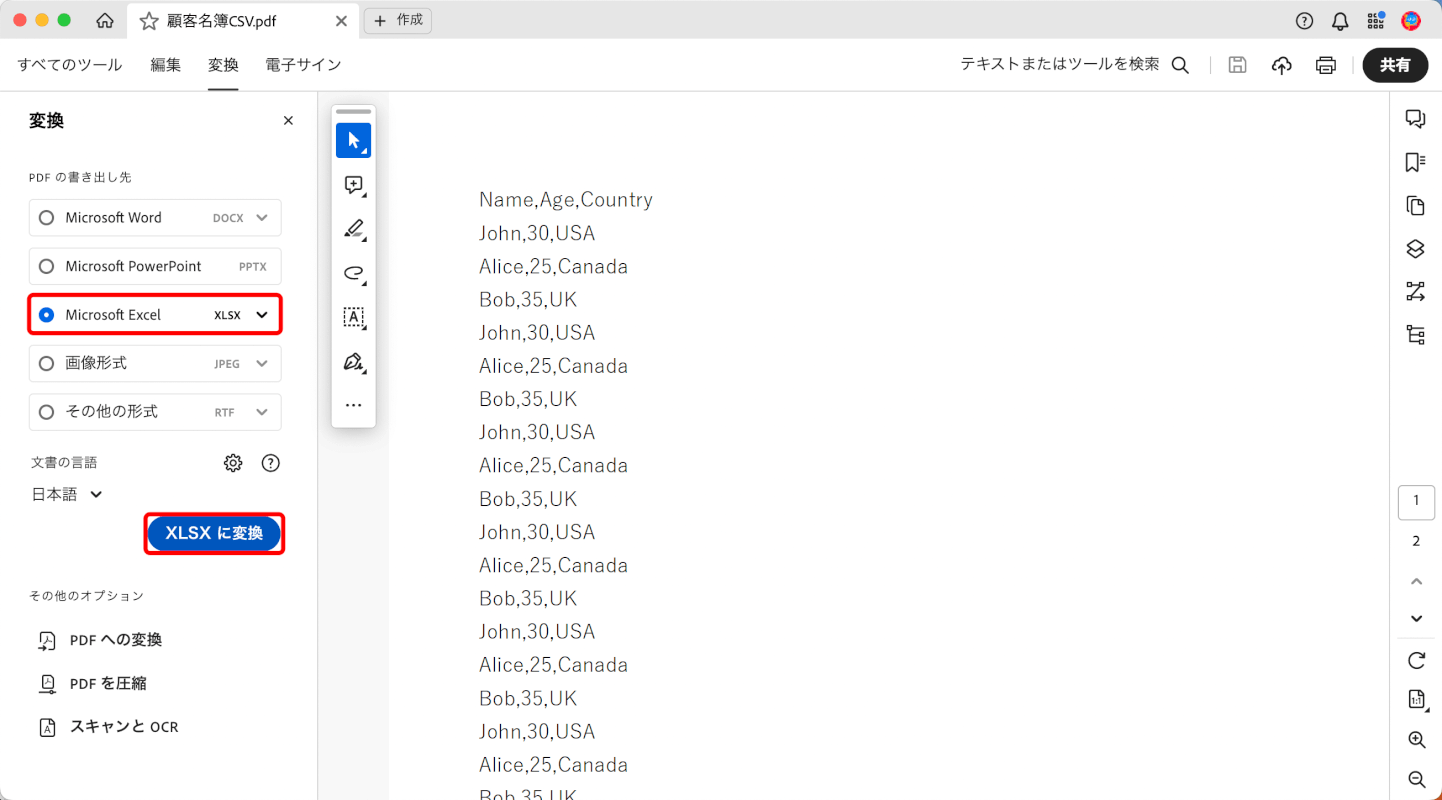Viewport: 1442px width, 800px height.
Task: Open the structure tree panel icon
Action: point(1415,335)
